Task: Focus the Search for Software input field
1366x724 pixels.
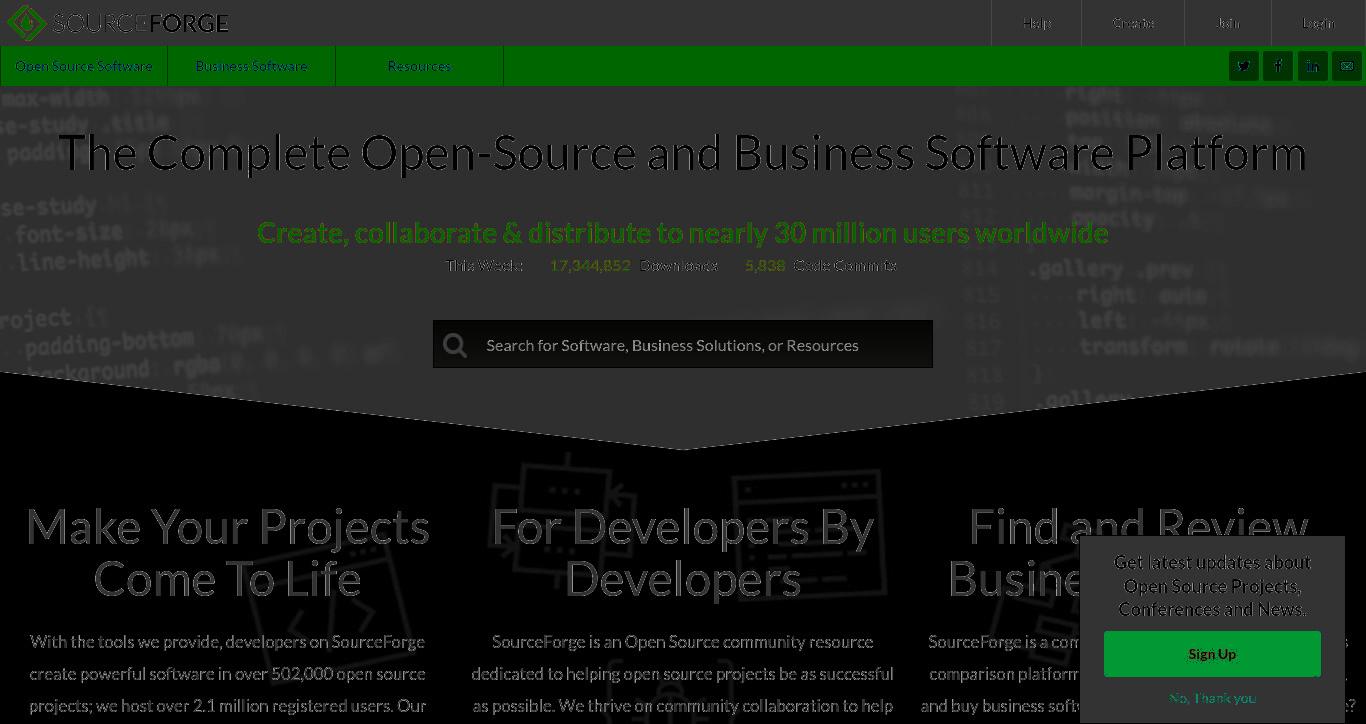Action: pos(683,345)
